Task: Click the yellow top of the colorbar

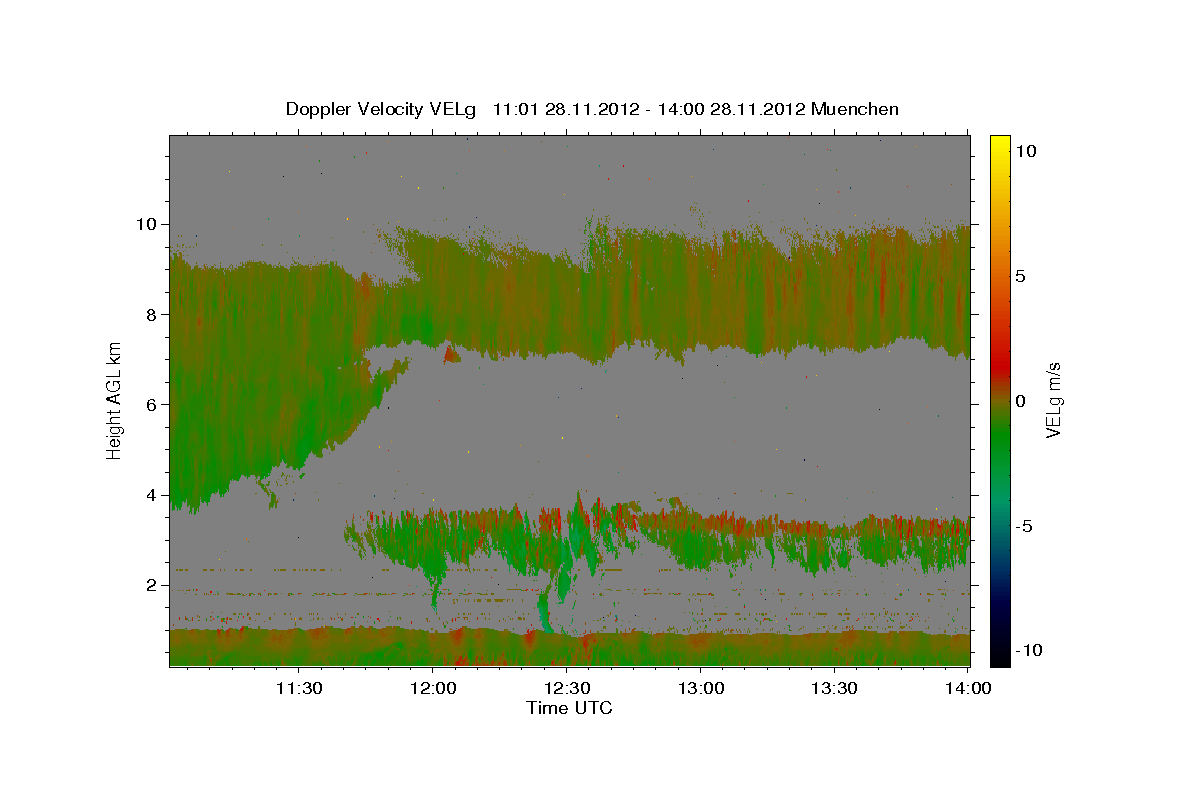Action: [1000, 142]
